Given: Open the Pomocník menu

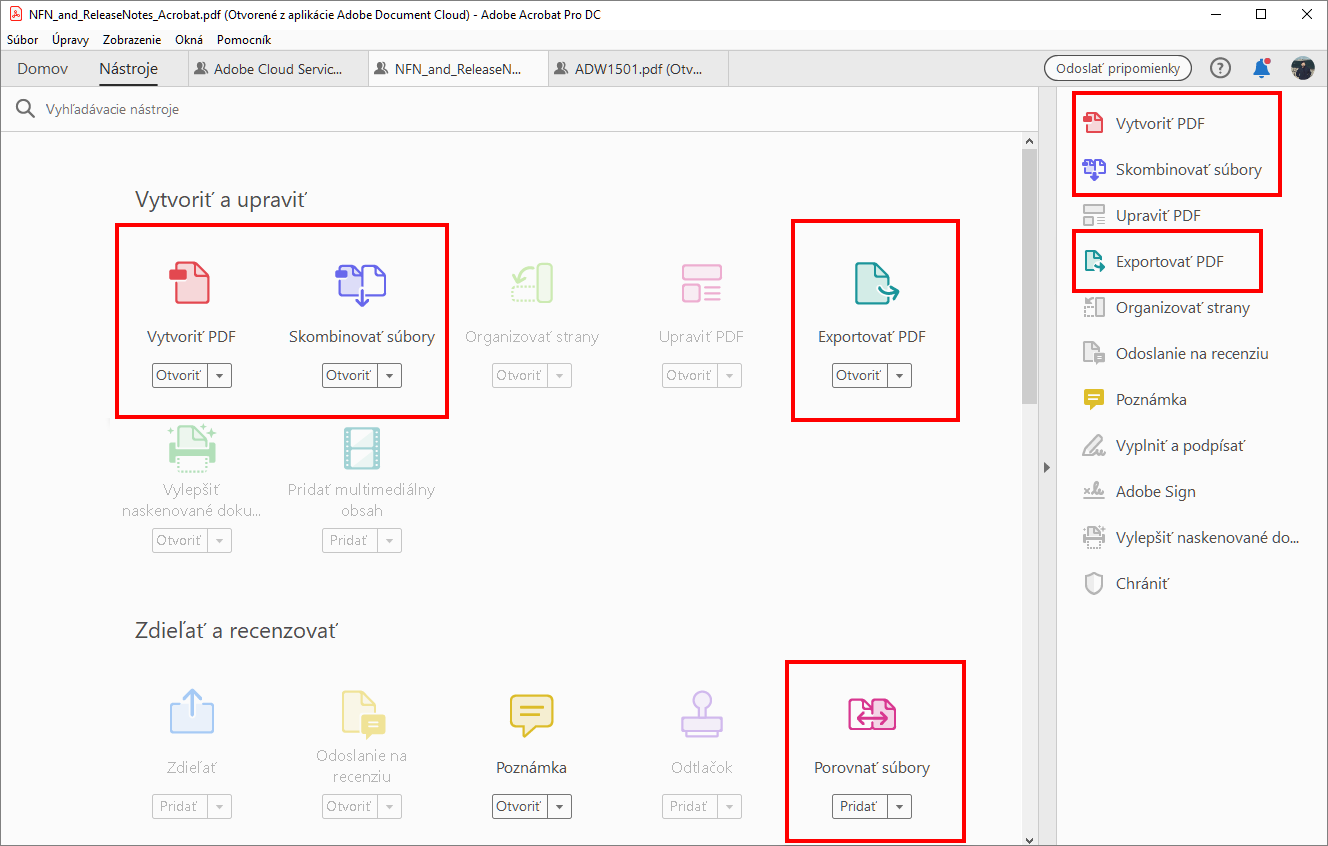Looking at the screenshot, I should (x=242, y=40).
